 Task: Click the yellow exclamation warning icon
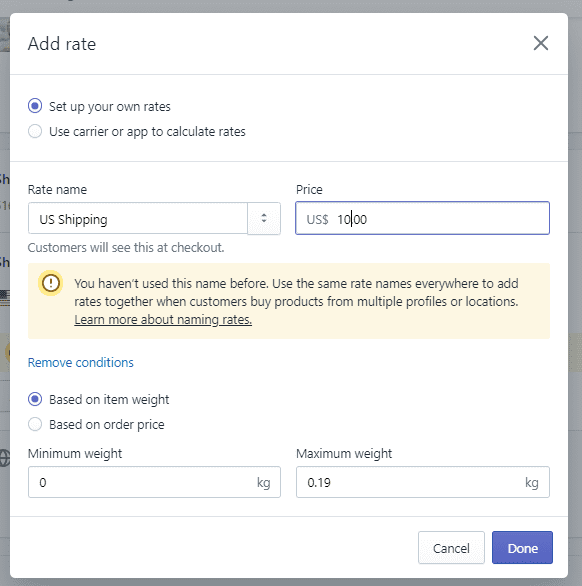[x=50, y=283]
